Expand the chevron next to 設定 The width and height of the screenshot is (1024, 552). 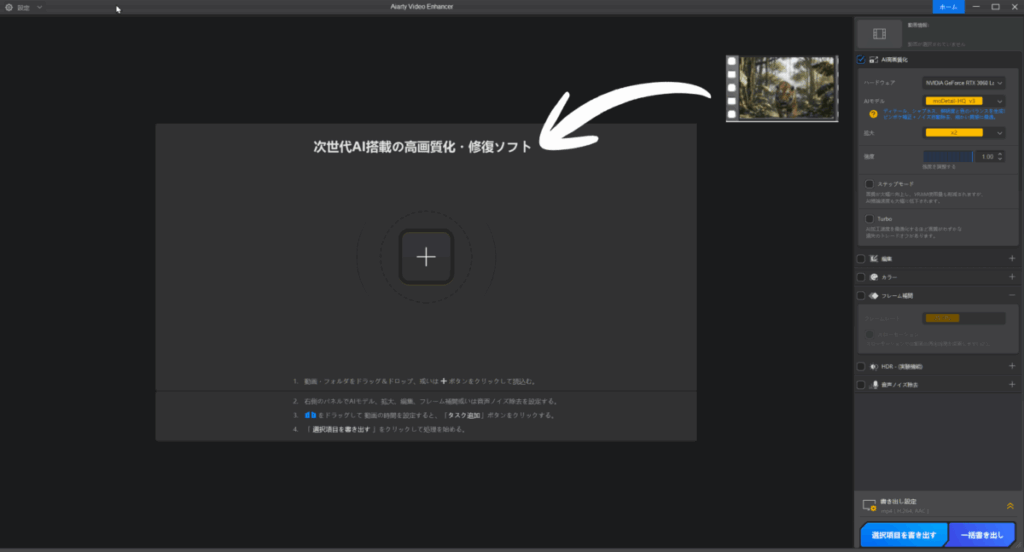coord(40,7)
